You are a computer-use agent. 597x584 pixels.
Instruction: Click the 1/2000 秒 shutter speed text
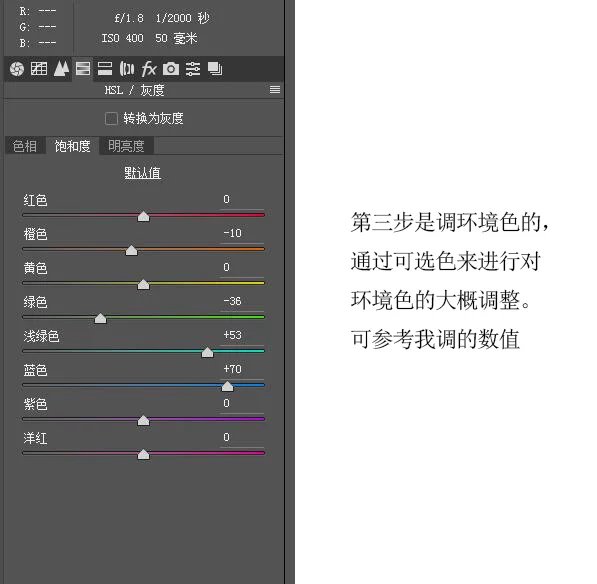tap(182, 18)
